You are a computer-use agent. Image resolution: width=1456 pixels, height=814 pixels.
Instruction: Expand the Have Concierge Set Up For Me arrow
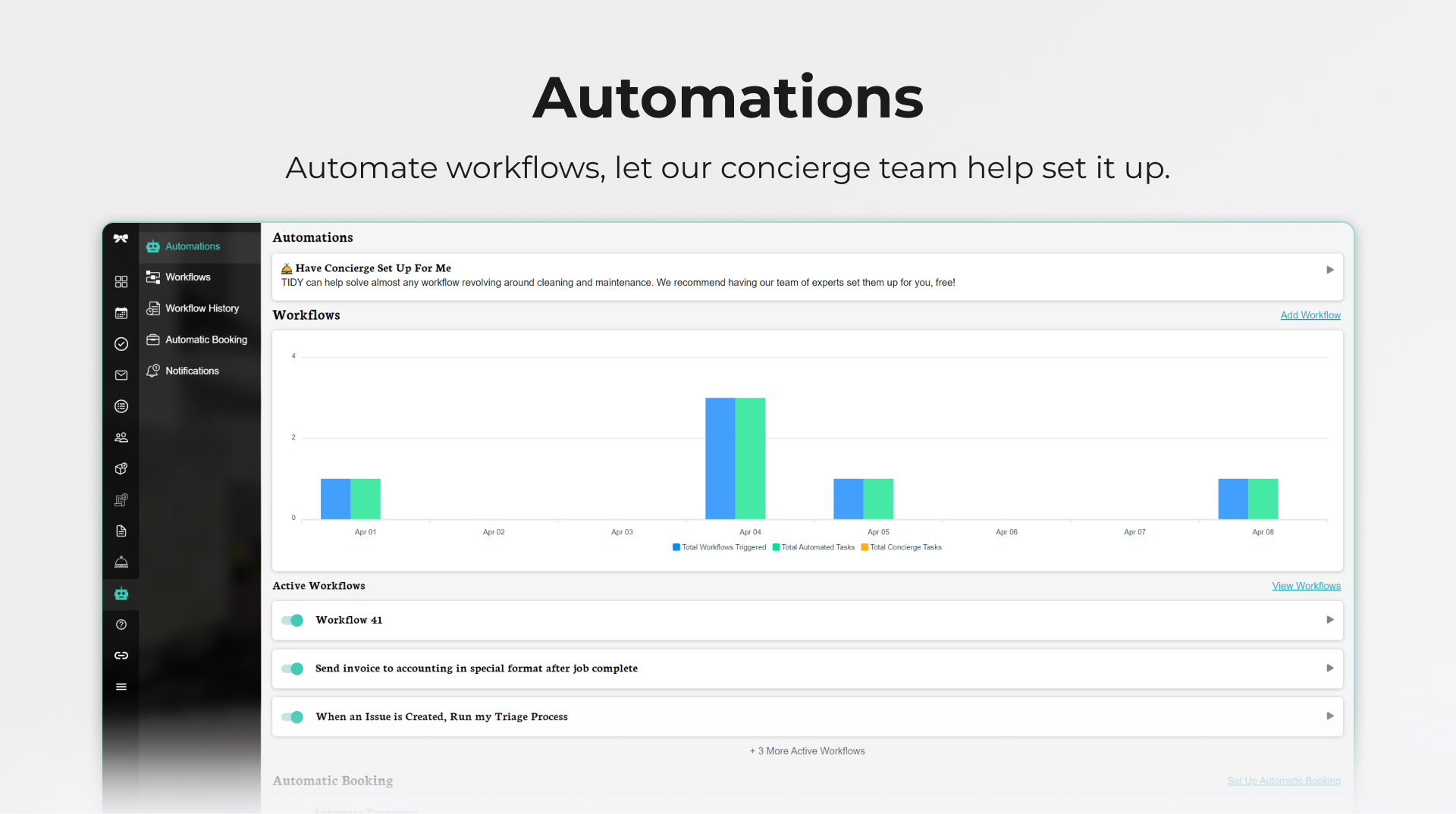[1329, 270]
